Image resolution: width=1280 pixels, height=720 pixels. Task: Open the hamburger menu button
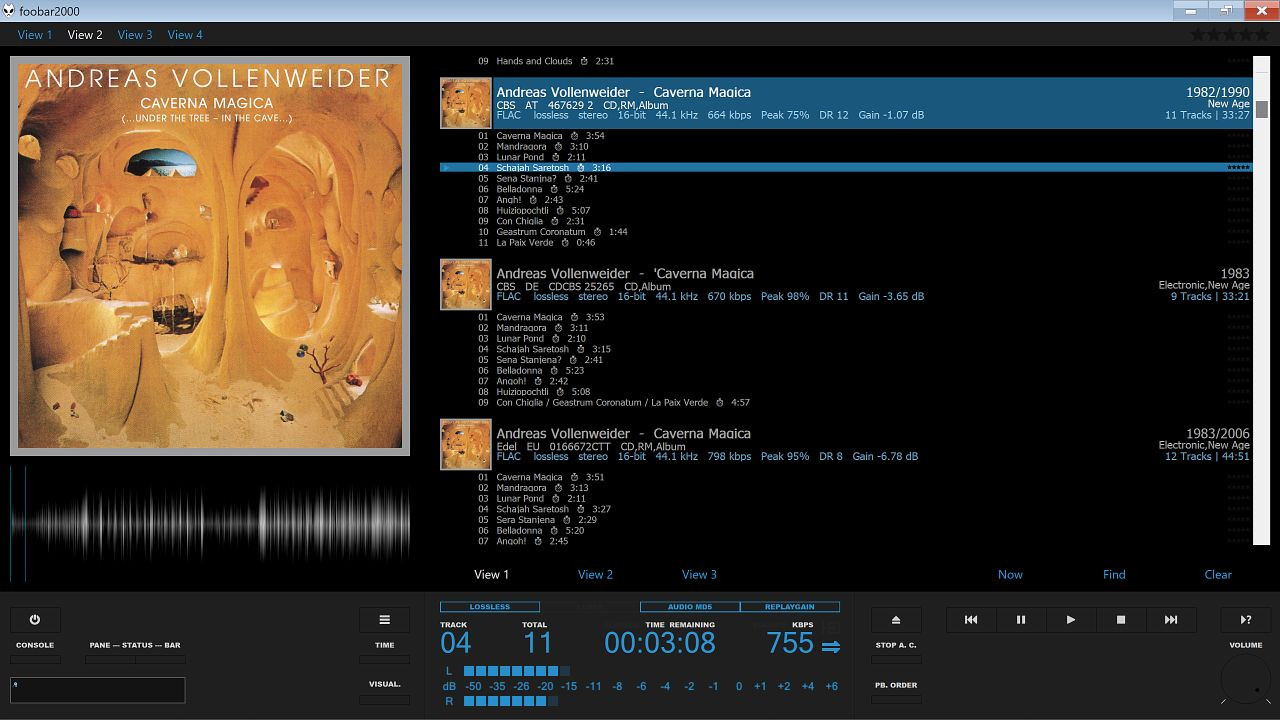384,620
